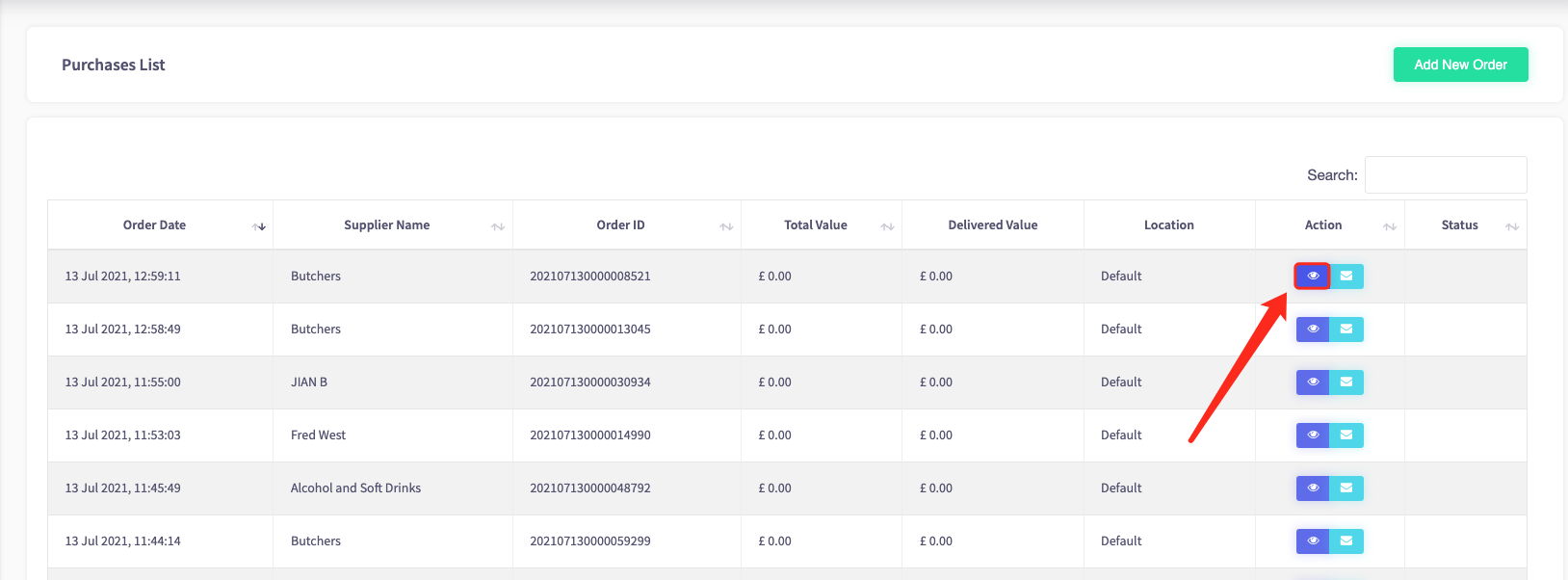Email order 202107130000059299 envelope icon
The height and width of the screenshot is (580, 1568).
1346,541
